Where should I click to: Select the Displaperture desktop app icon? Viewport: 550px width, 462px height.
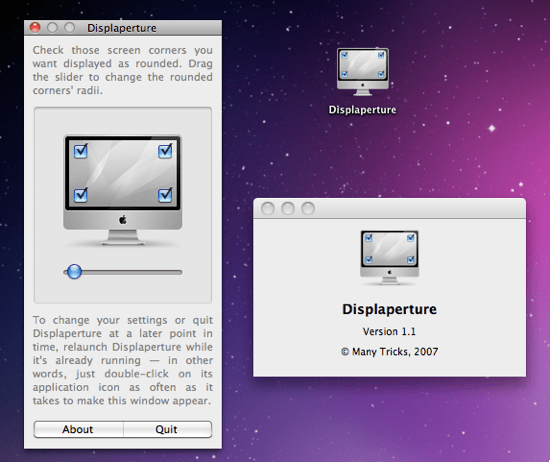(362, 72)
